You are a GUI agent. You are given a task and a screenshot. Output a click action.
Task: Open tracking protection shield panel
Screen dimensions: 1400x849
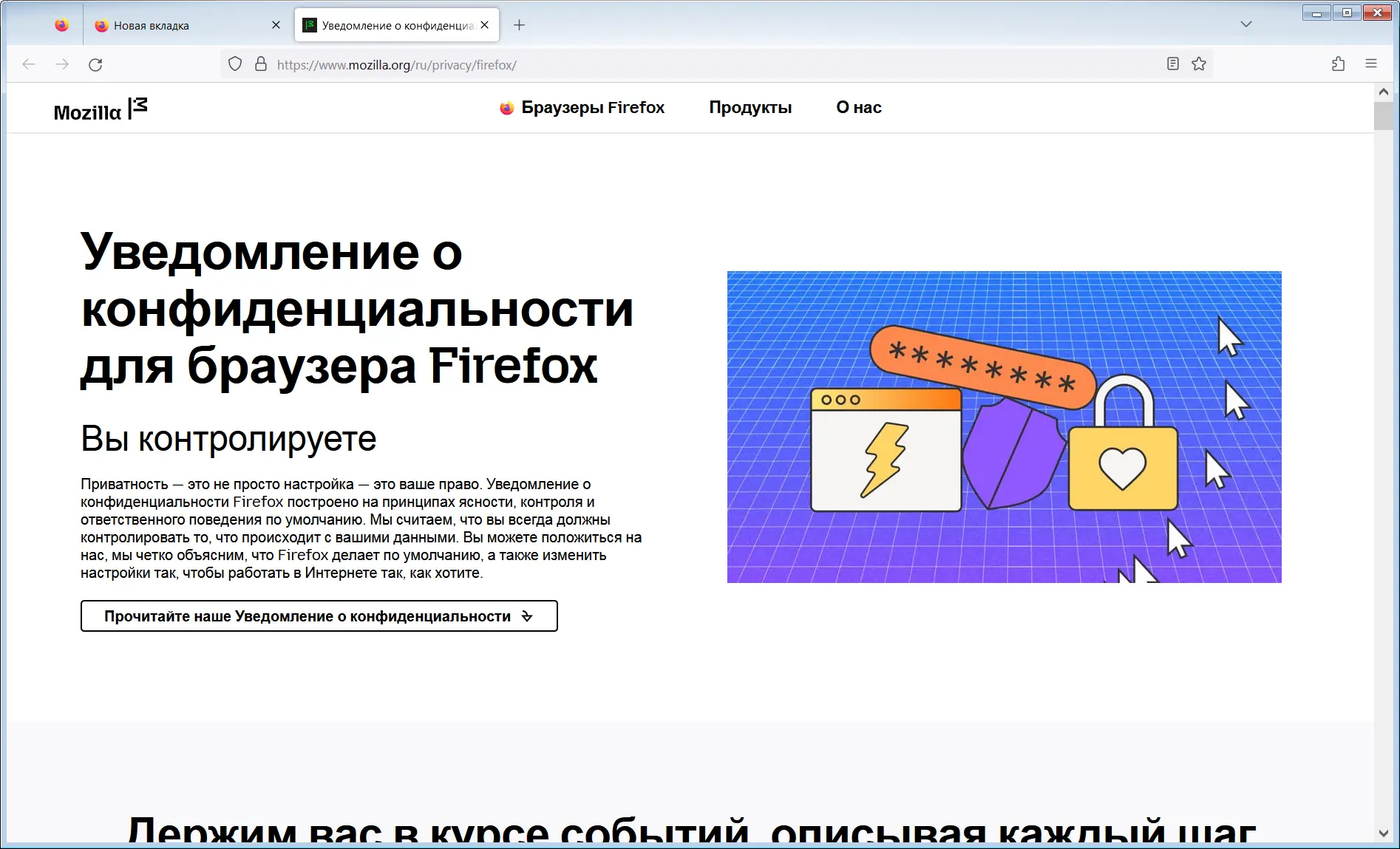235,64
